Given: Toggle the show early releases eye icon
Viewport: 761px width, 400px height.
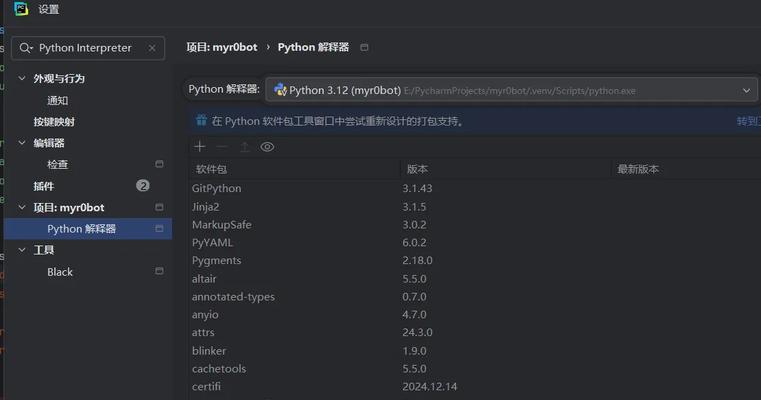Looking at the screenshot, I should click(x=267, y=147).
